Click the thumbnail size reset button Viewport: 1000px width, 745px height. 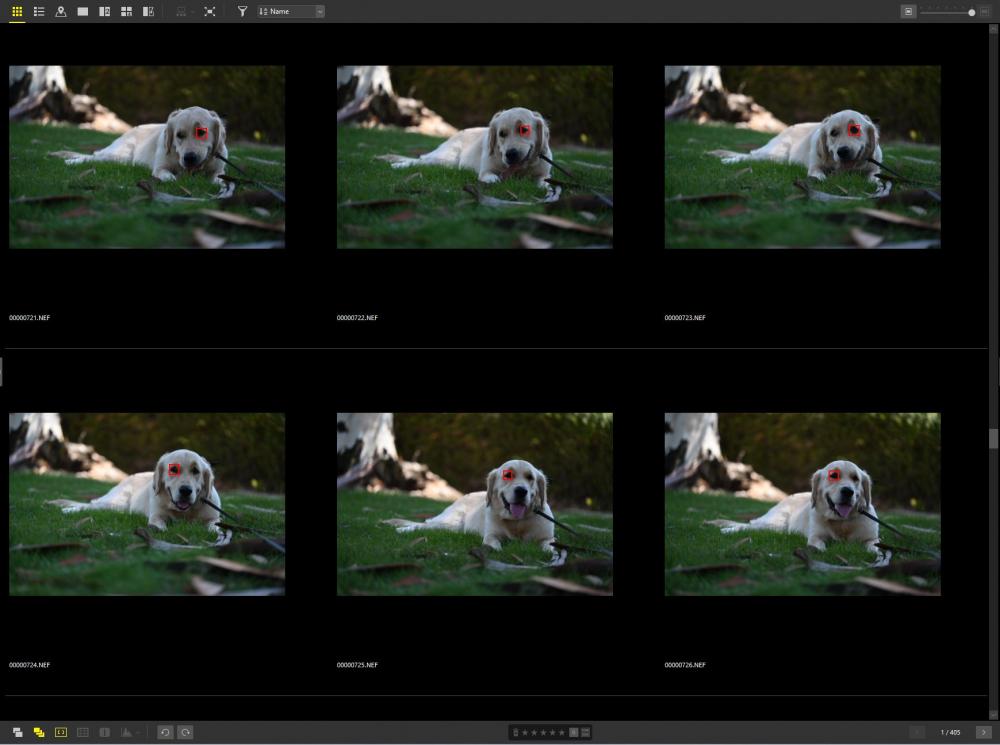(908, 11)
